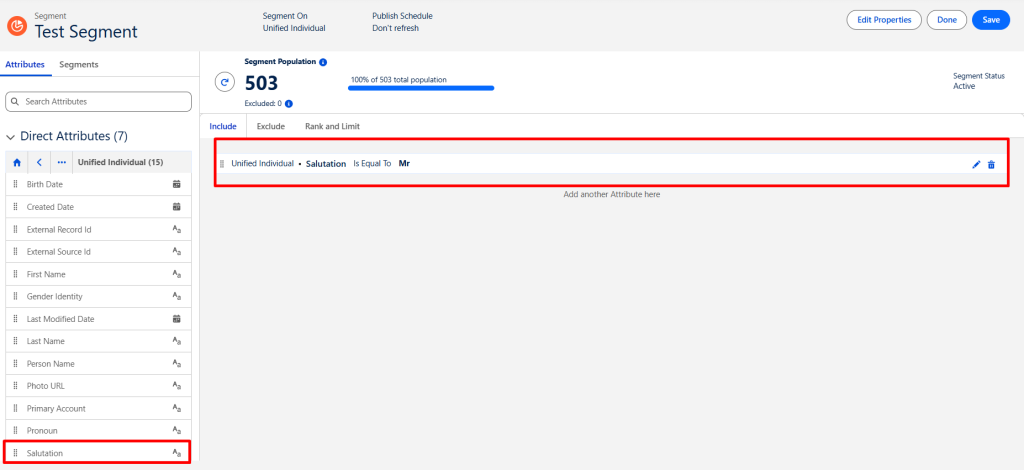
Task: Delete the Salutation rule with trash icon
Action: pyautogui.click(x=991, y=164)
